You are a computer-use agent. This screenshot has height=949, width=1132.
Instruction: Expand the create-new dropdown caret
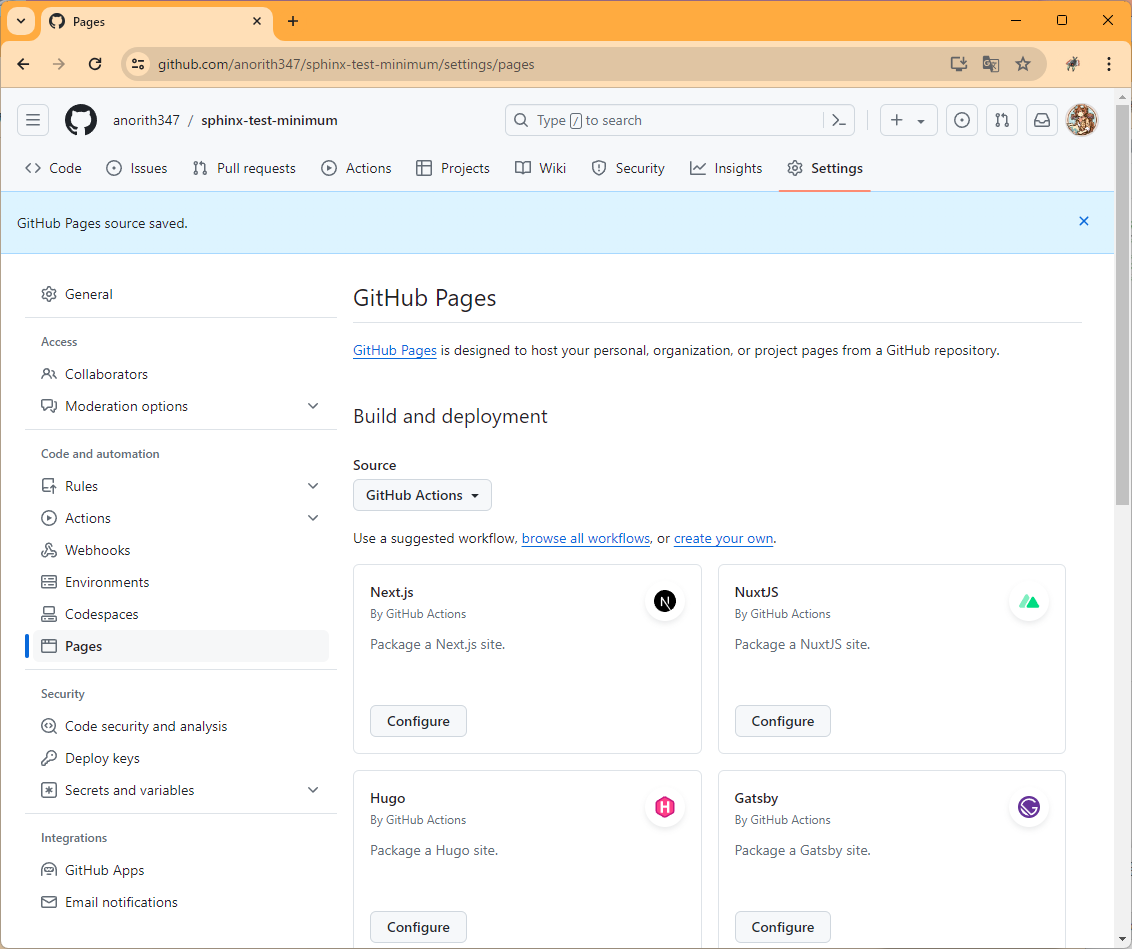point(920,121)
